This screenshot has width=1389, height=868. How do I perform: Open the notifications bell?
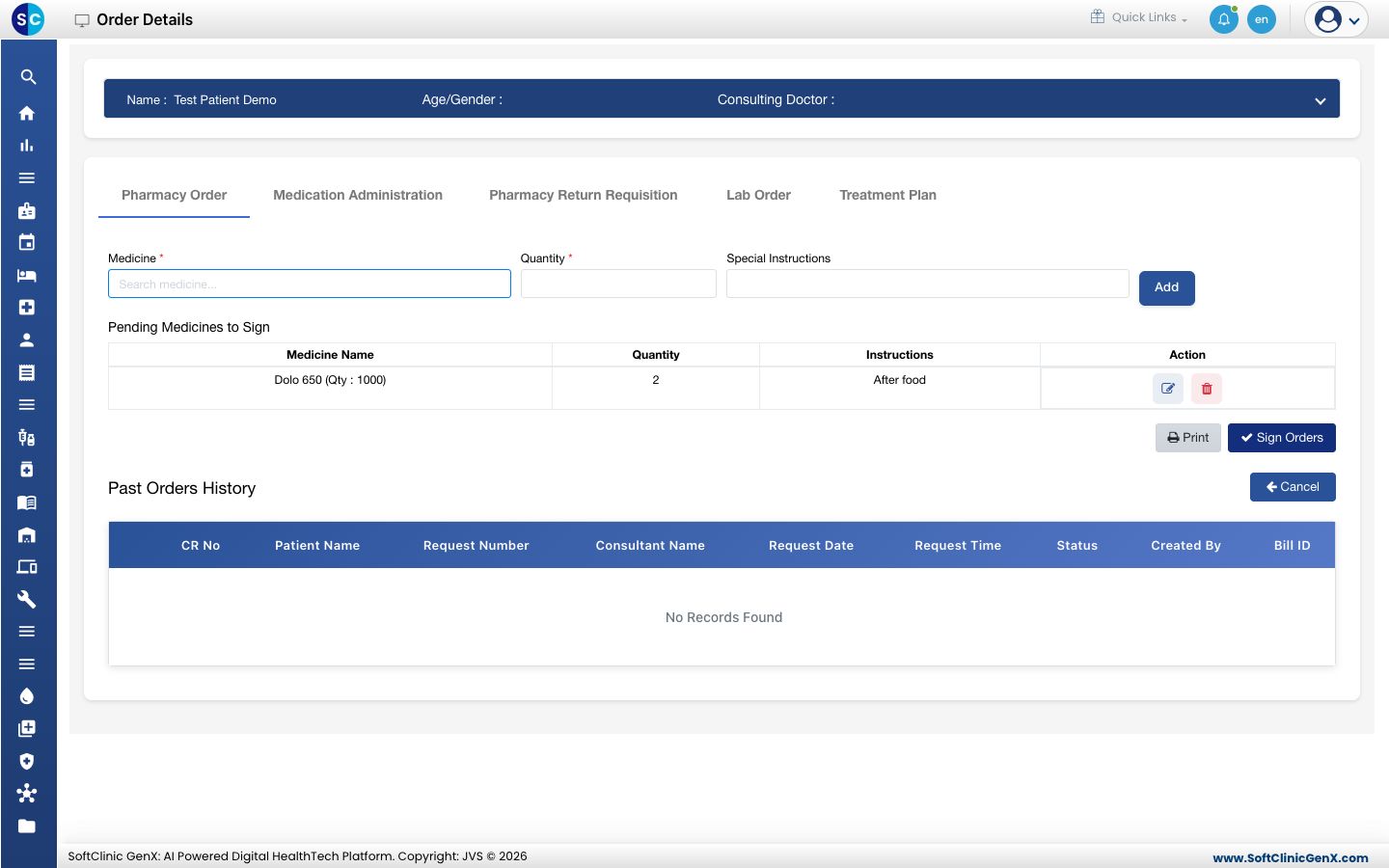[x=1224, y=19]
